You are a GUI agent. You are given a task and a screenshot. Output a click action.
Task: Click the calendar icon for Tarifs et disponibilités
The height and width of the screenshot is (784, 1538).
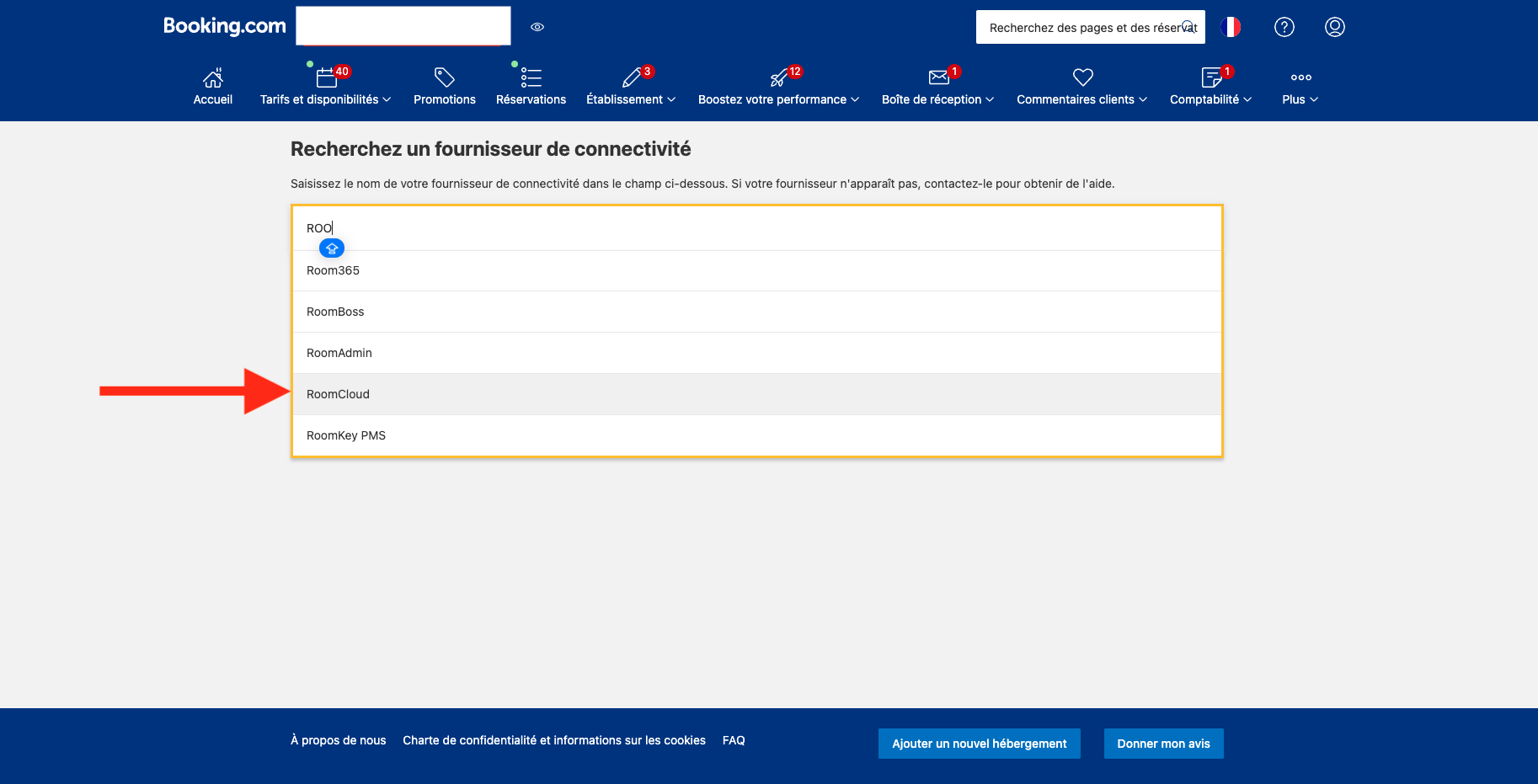pos(327,78)
